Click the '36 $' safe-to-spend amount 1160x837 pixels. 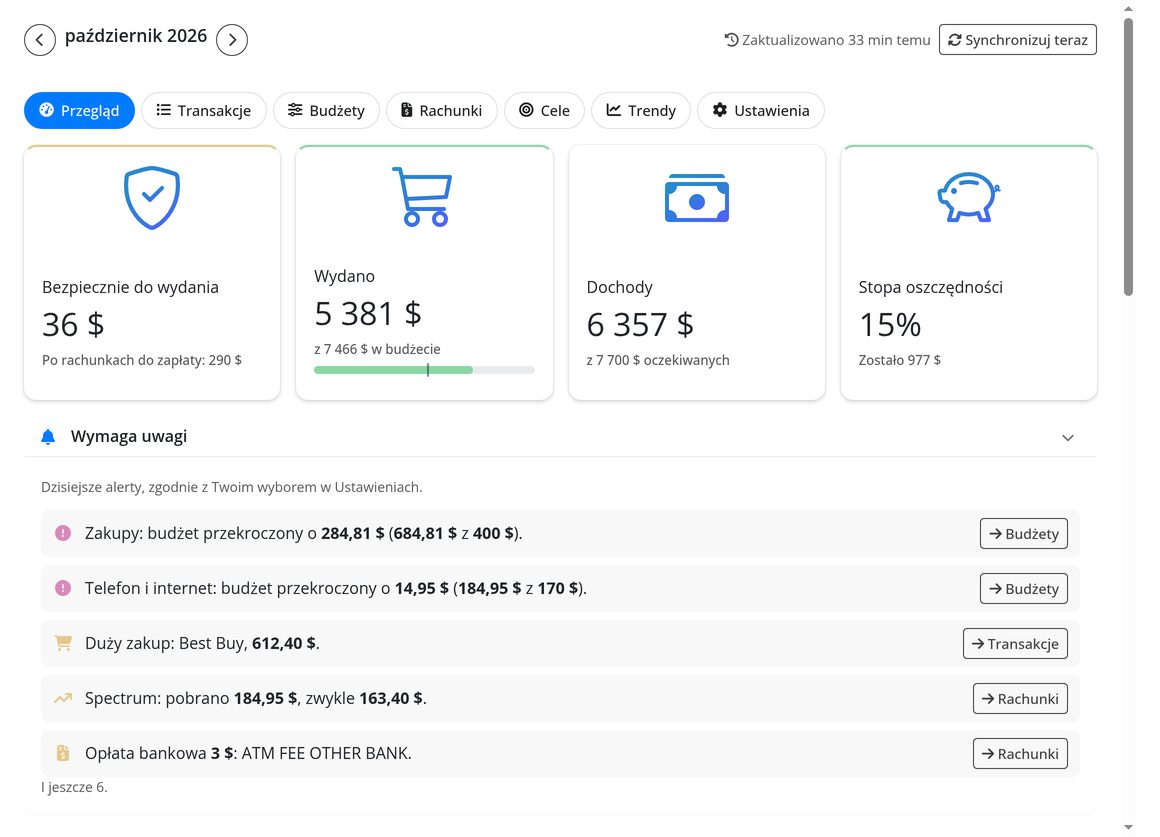(x=73, y=324)
